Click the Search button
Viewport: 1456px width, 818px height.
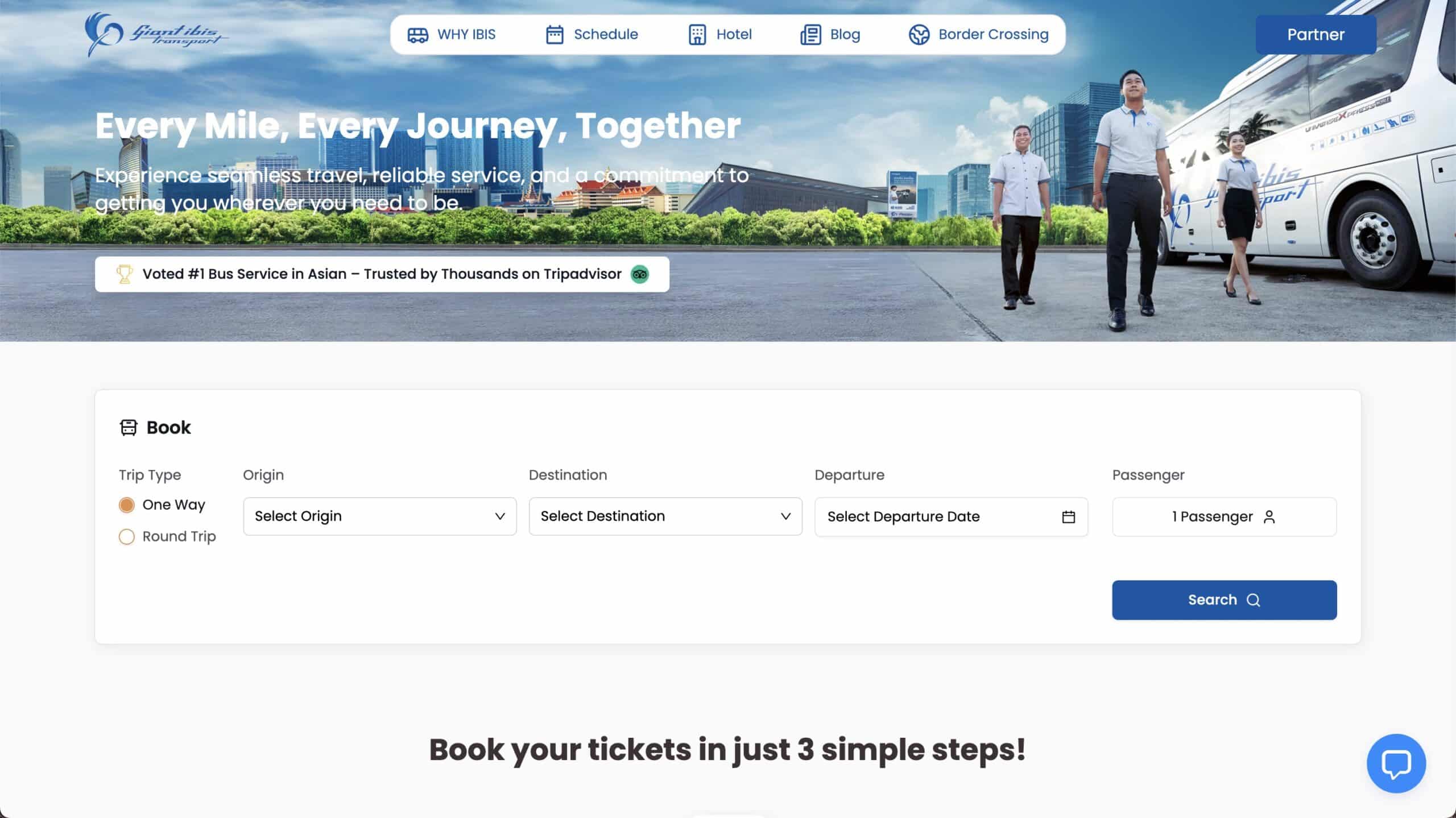(1224, 600)
